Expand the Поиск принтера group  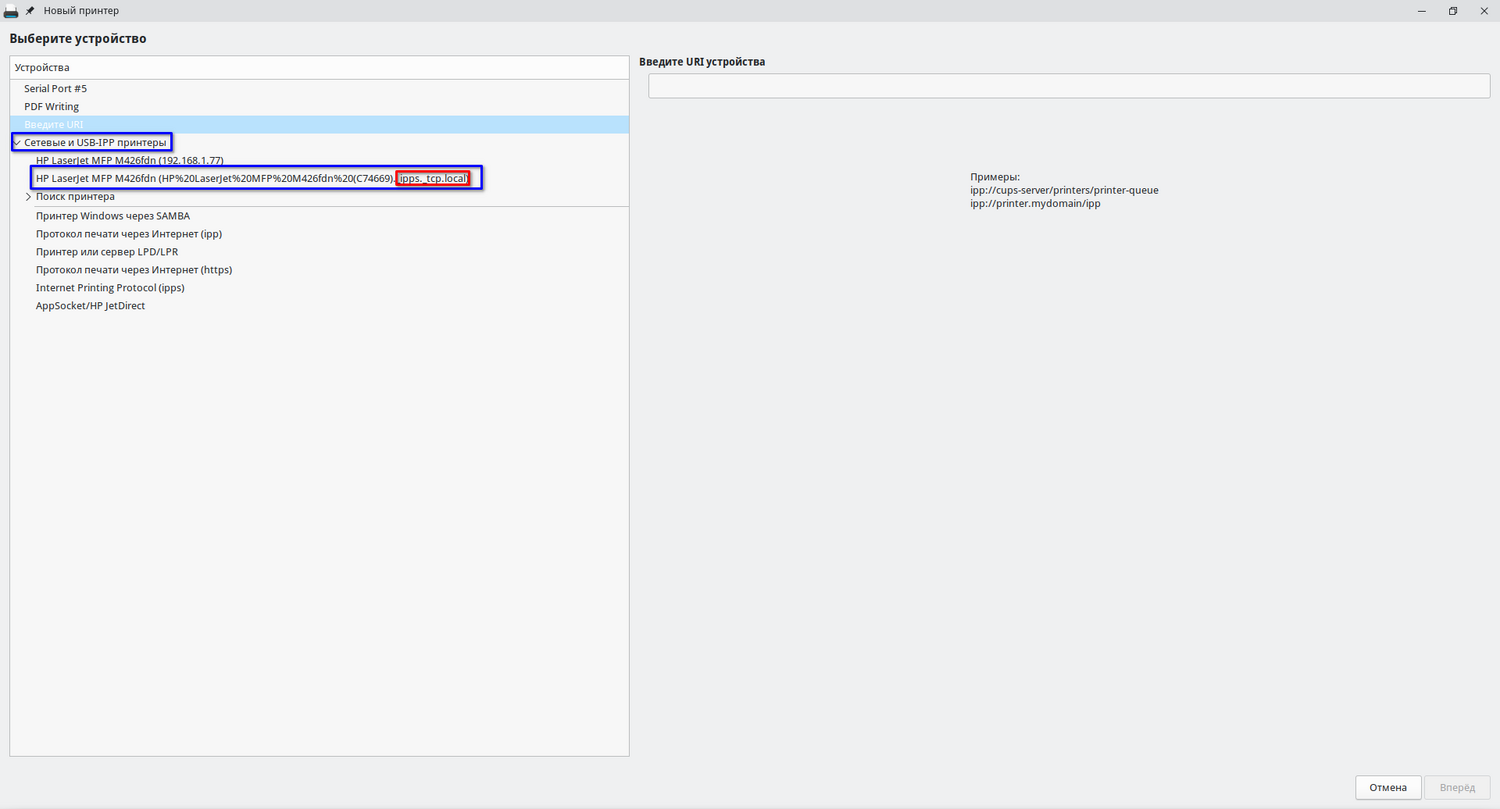tap(28, 197)
